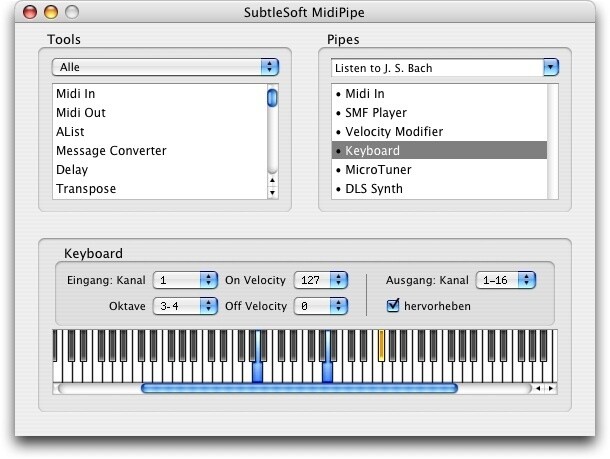Toggle the hervorheben checkbox
Image resolution: width=610 pixels, height=459 pixels.
pyautogui.click(x=393, y=305)
